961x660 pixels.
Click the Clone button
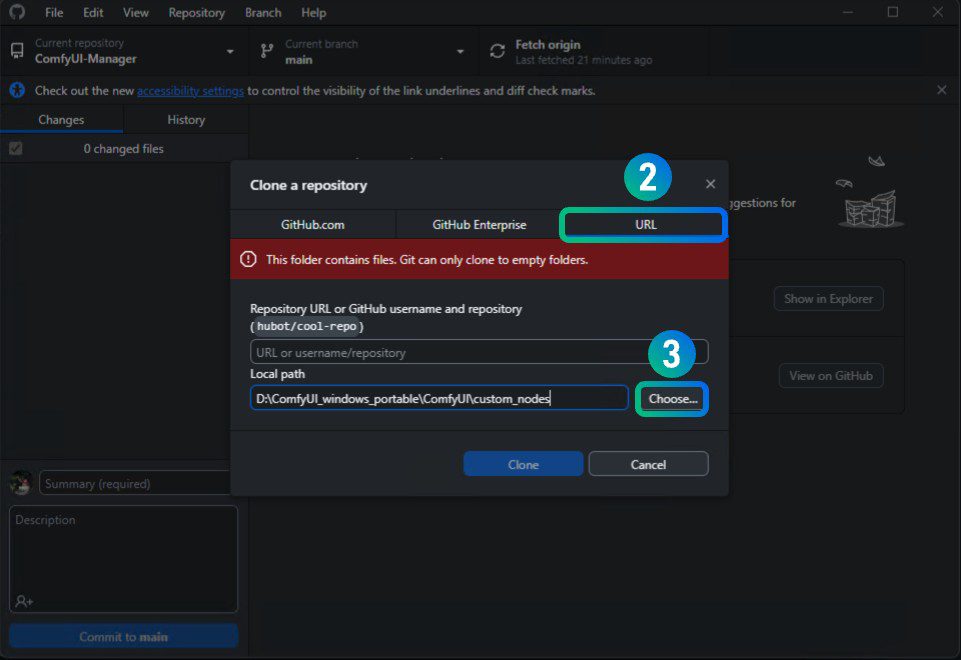coord(523,465)
